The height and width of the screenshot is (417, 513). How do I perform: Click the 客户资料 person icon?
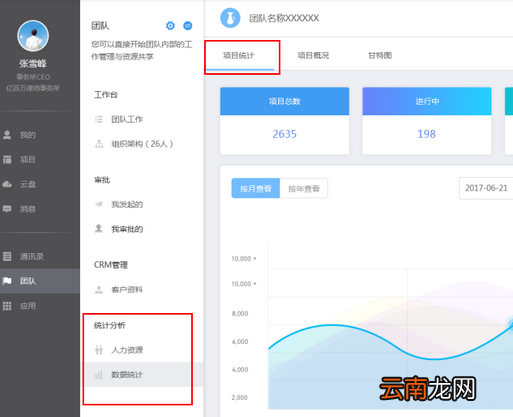[99, 290]
